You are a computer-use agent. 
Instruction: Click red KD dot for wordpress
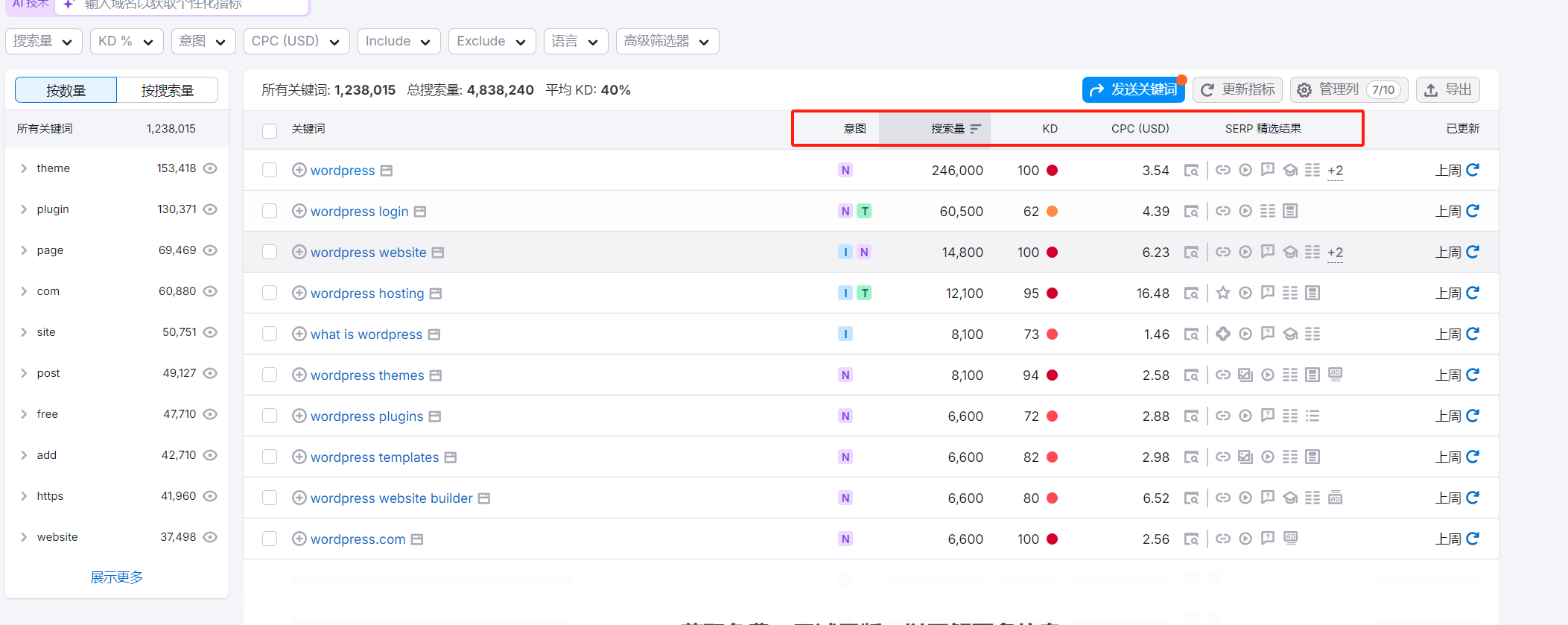(x=1052, y=171)
